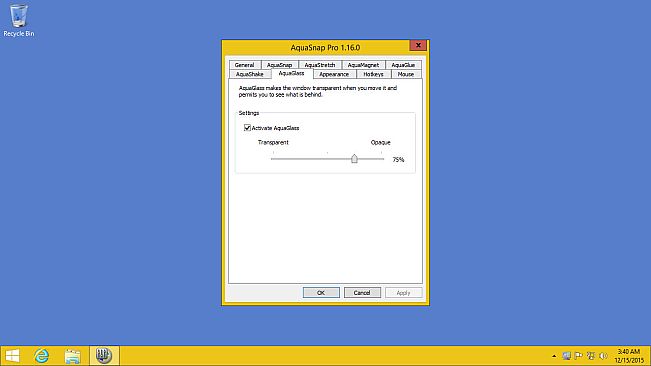Open the taskbar clock and date
Viewport: 651px width, 366px height.
pyautogui.click(x=629, y=356)
